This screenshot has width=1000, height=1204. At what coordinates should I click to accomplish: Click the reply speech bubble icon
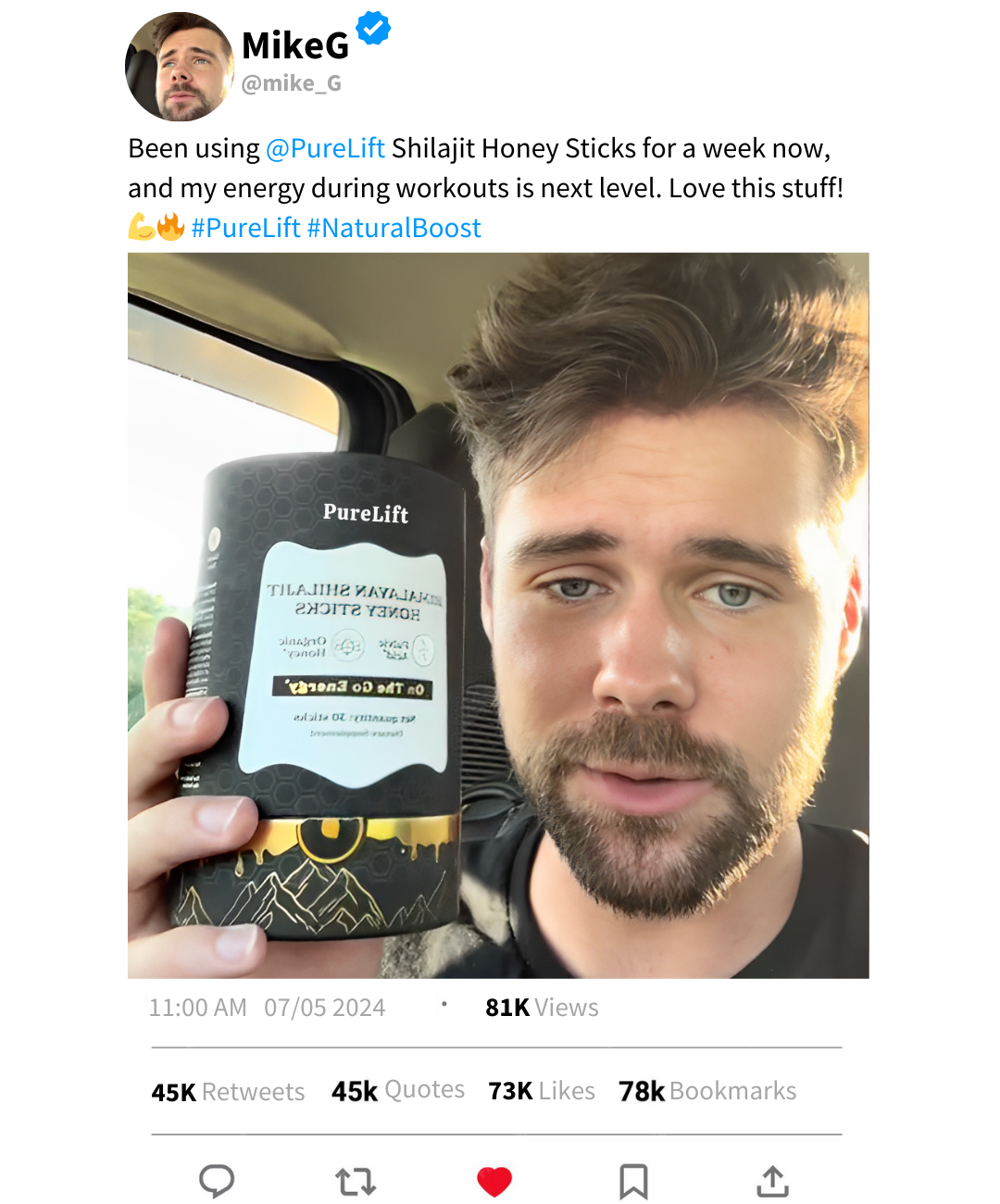pyautogui.click(x=217, y=1181)
